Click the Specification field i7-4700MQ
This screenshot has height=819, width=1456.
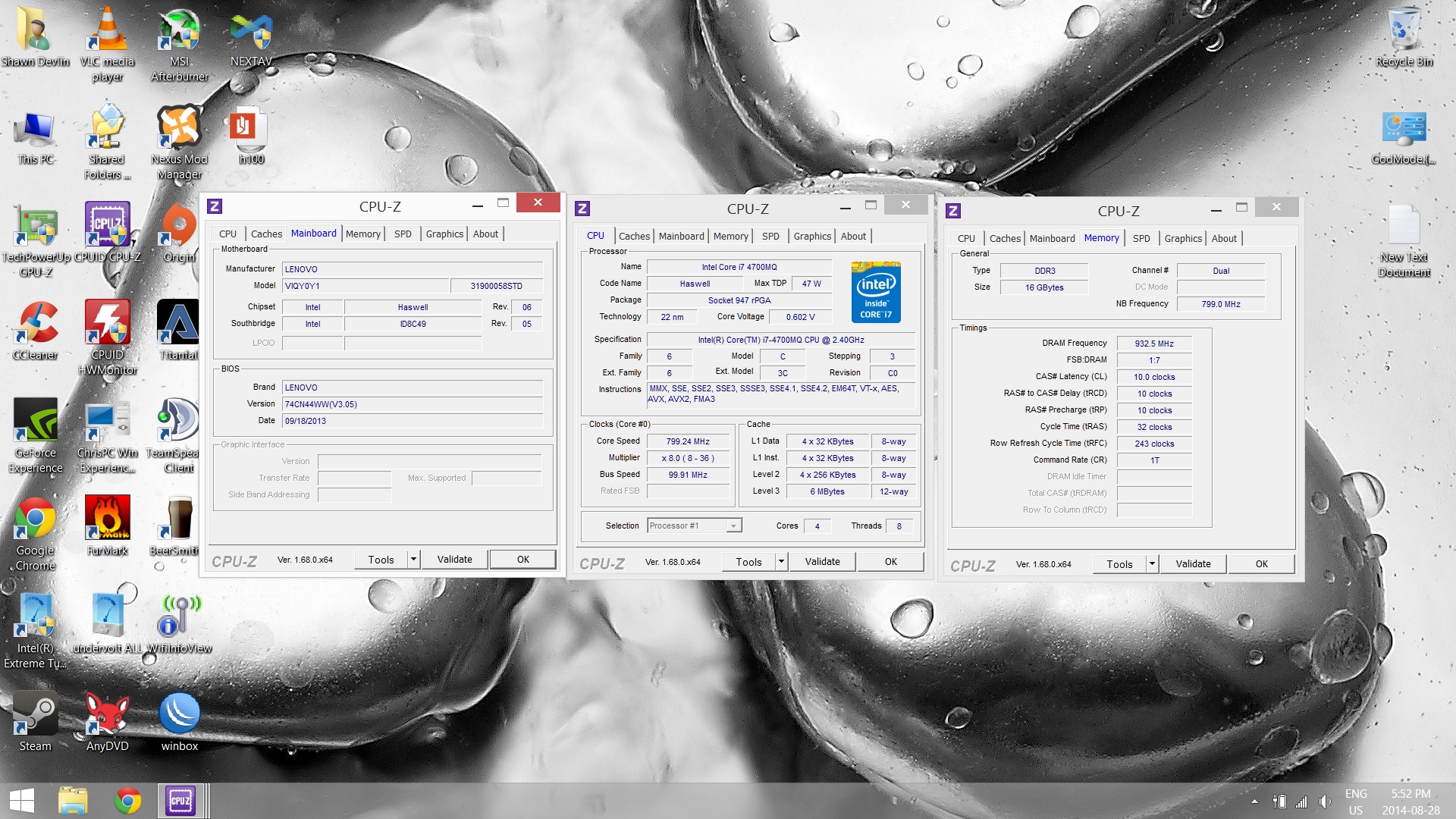pos(781,340)
